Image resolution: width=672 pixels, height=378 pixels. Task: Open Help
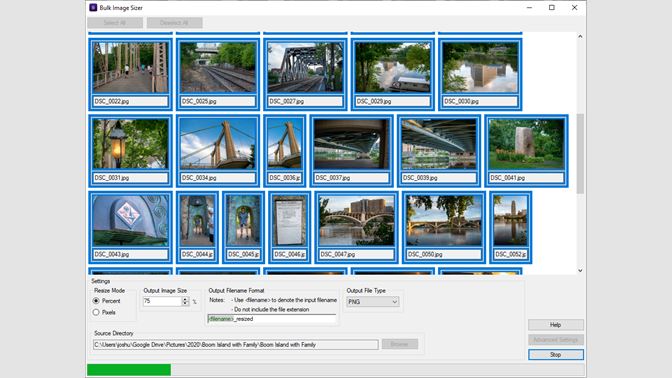(x=556, y=325)
